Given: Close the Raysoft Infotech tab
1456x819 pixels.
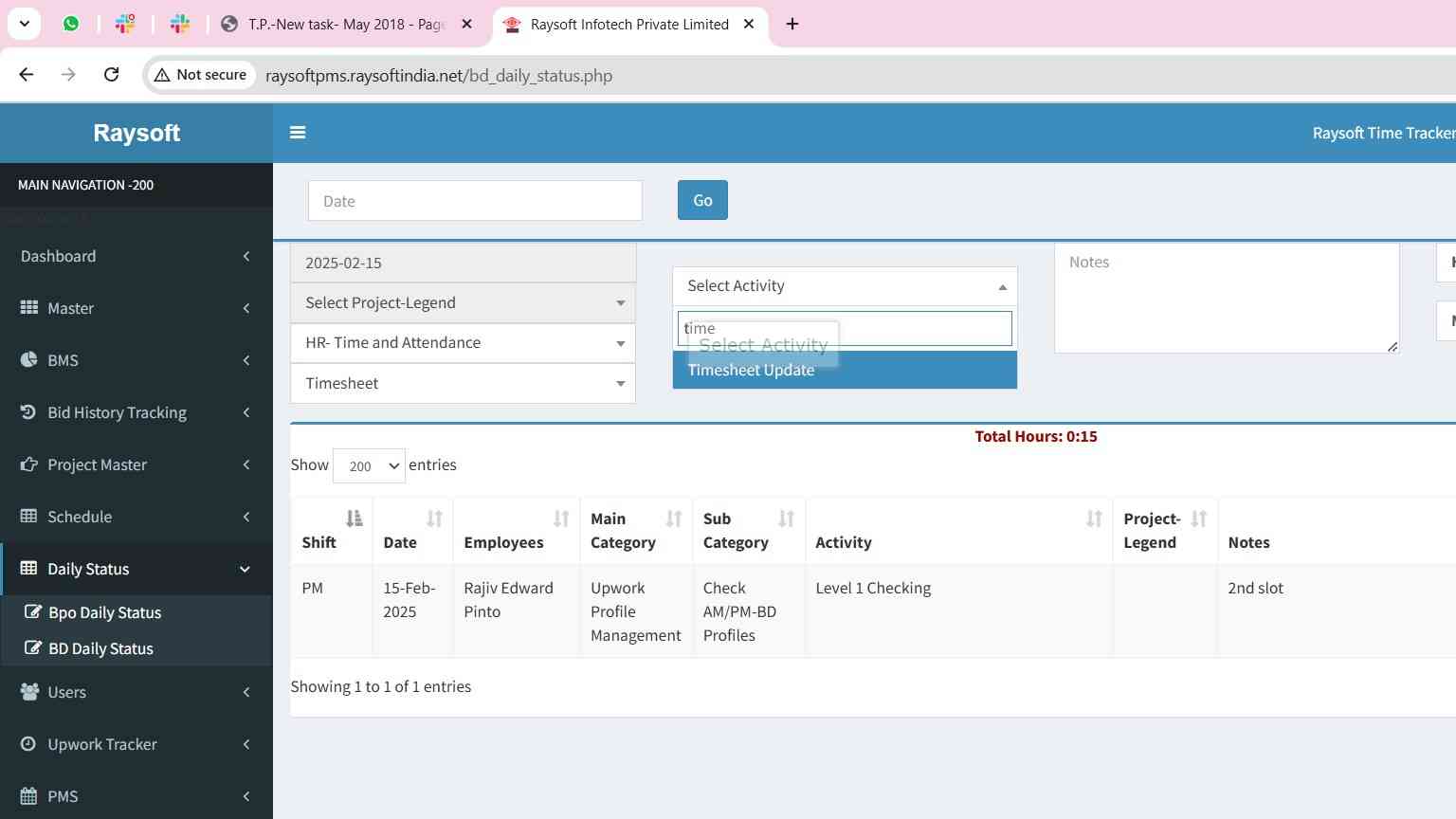Looking at the screenshot, I should 749,24.
